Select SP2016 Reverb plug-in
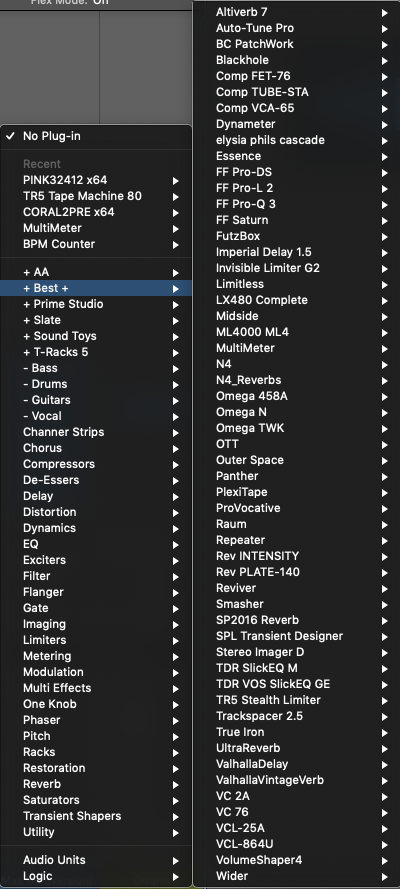 pos(296,620)
